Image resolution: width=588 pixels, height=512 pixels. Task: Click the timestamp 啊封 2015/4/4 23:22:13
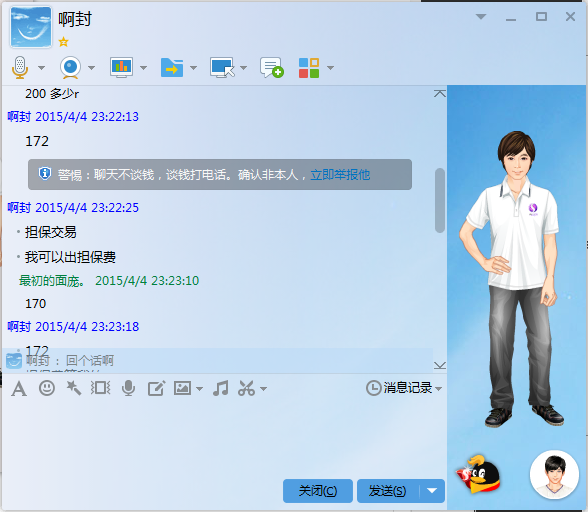click(x=73, y=117)
